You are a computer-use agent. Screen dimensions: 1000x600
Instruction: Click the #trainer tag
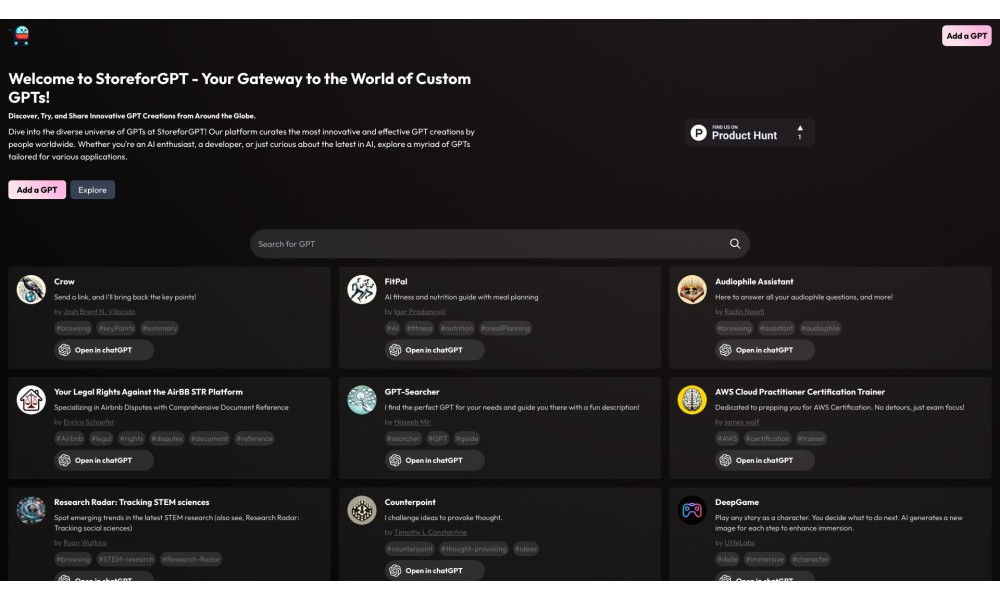coord(811,439)
